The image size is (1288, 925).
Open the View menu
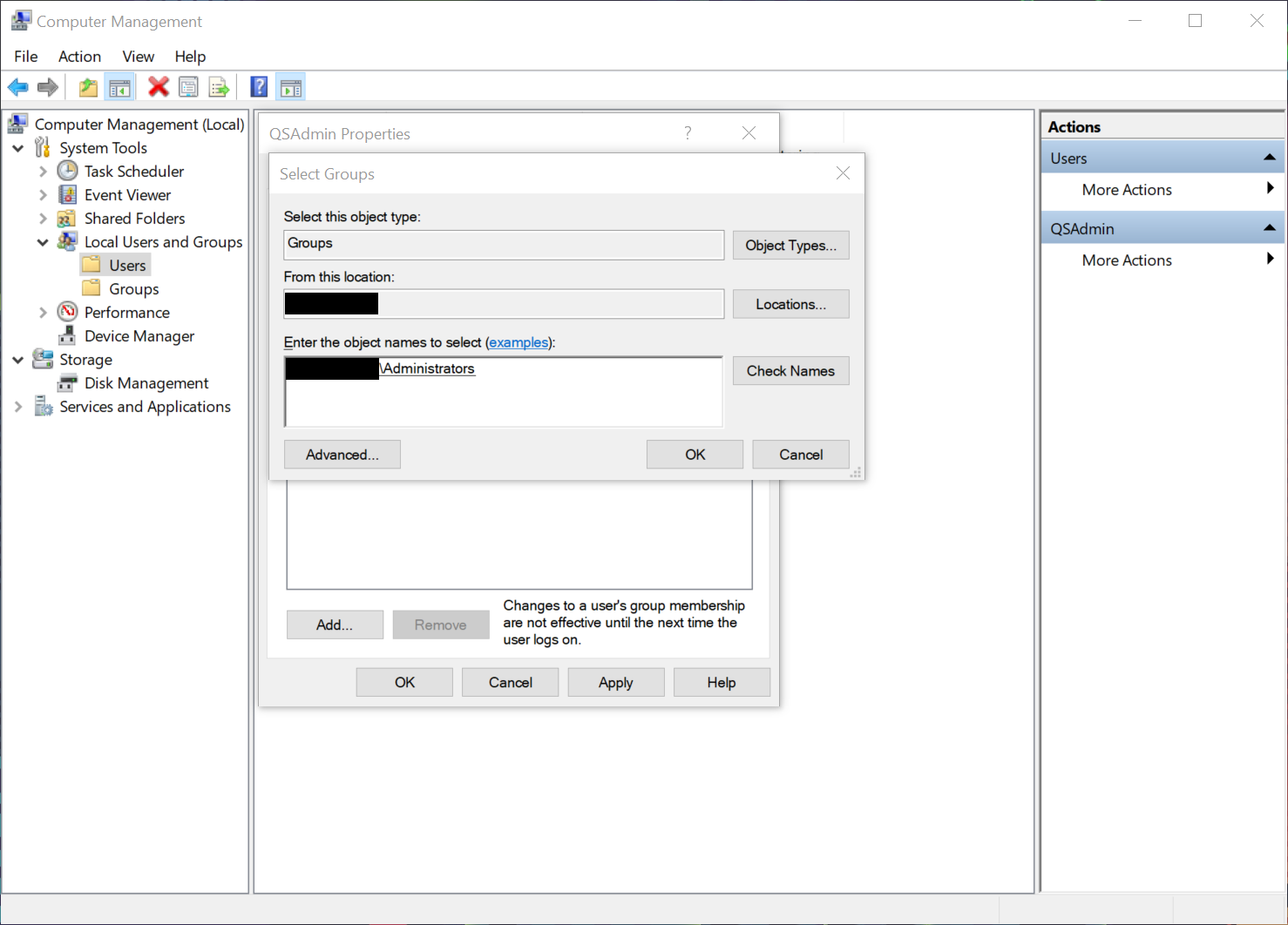click(138, 56)
